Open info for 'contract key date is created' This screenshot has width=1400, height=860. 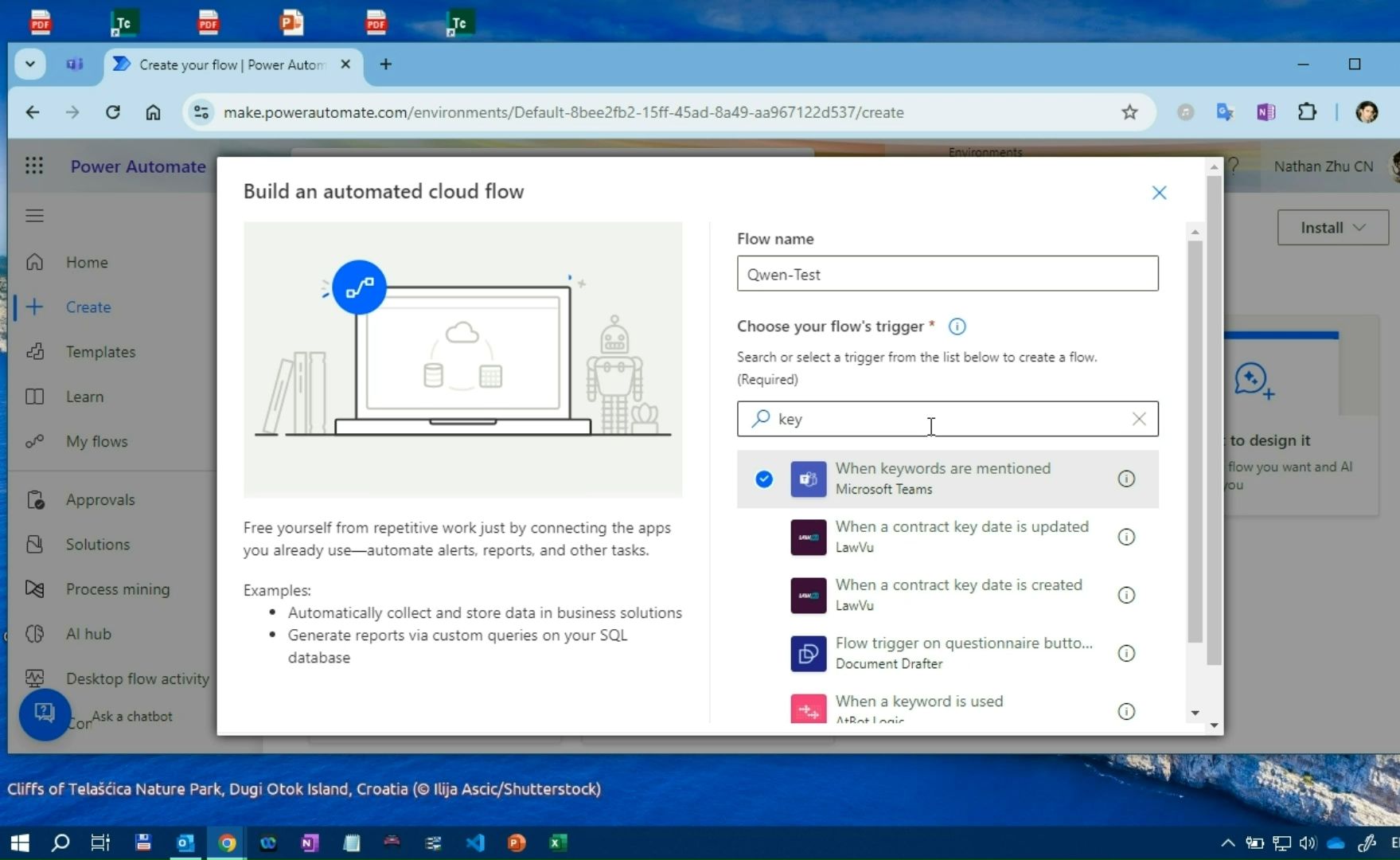click(1126, 595)
